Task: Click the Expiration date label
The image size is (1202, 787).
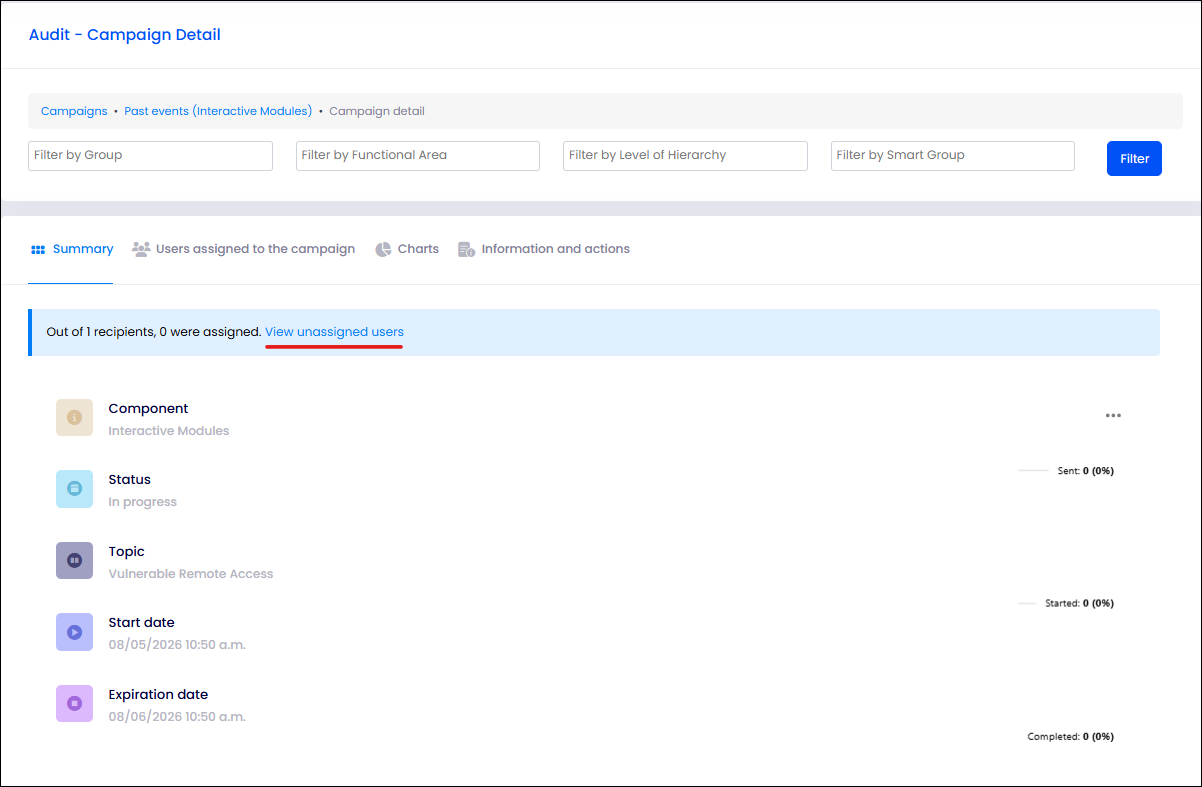Action: click(x=158, y=694)
